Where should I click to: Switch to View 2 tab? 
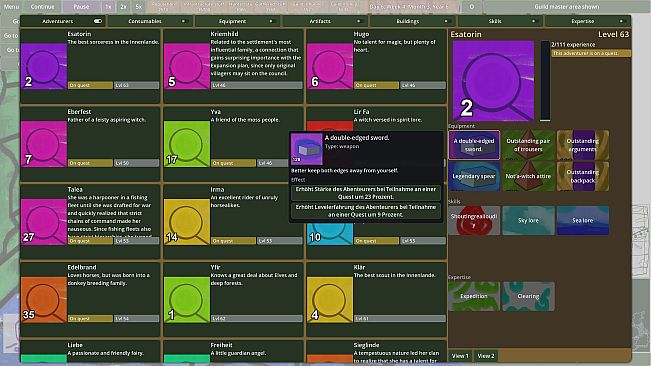pyautogui.click(x=486, y=356)
